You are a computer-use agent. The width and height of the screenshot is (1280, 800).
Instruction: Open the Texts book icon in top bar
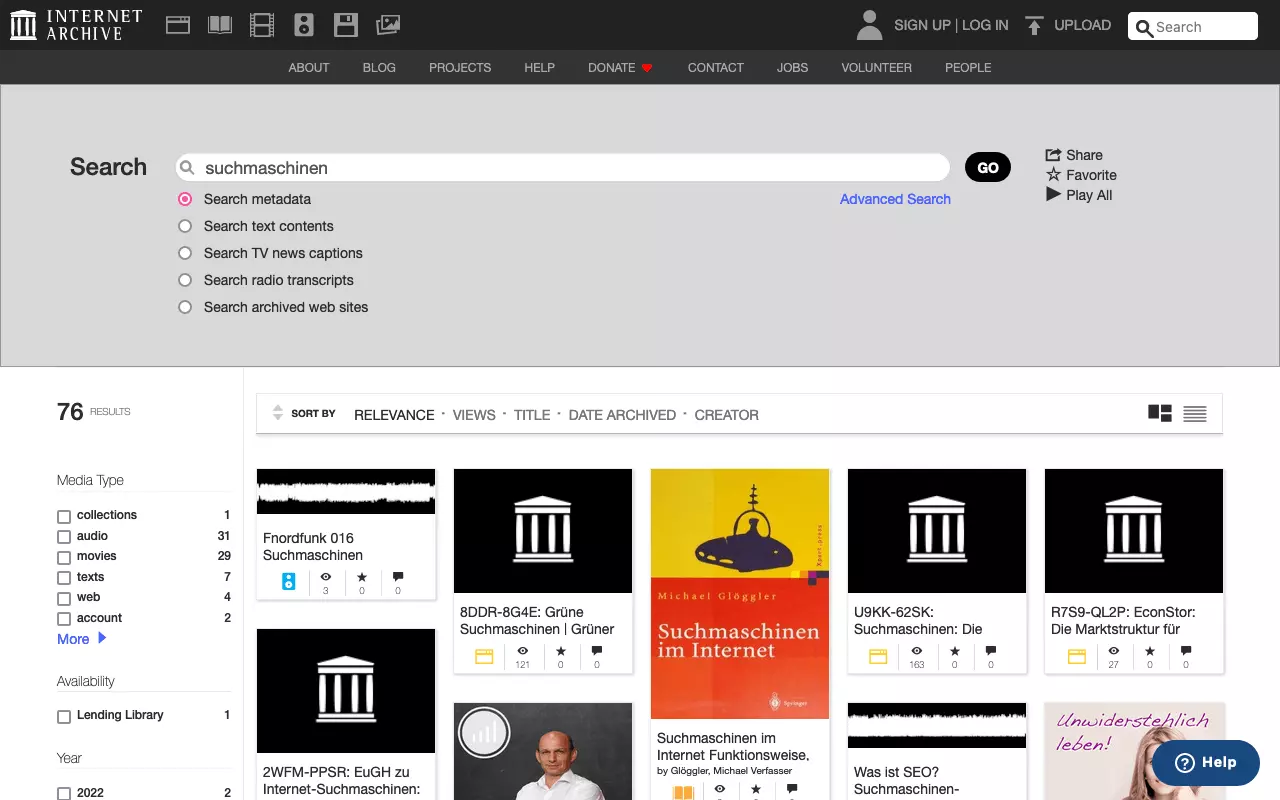[220, 25]
